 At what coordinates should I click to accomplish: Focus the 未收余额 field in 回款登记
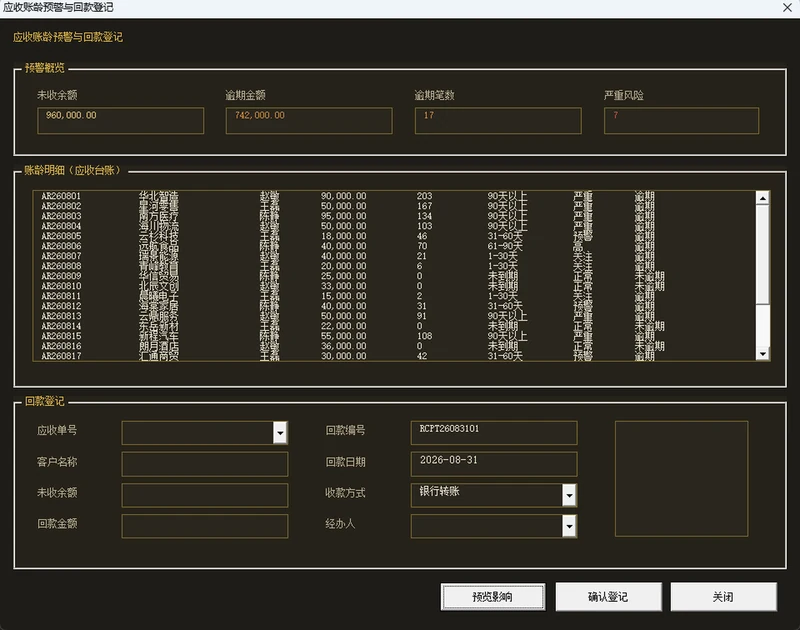tap(205, 495)
